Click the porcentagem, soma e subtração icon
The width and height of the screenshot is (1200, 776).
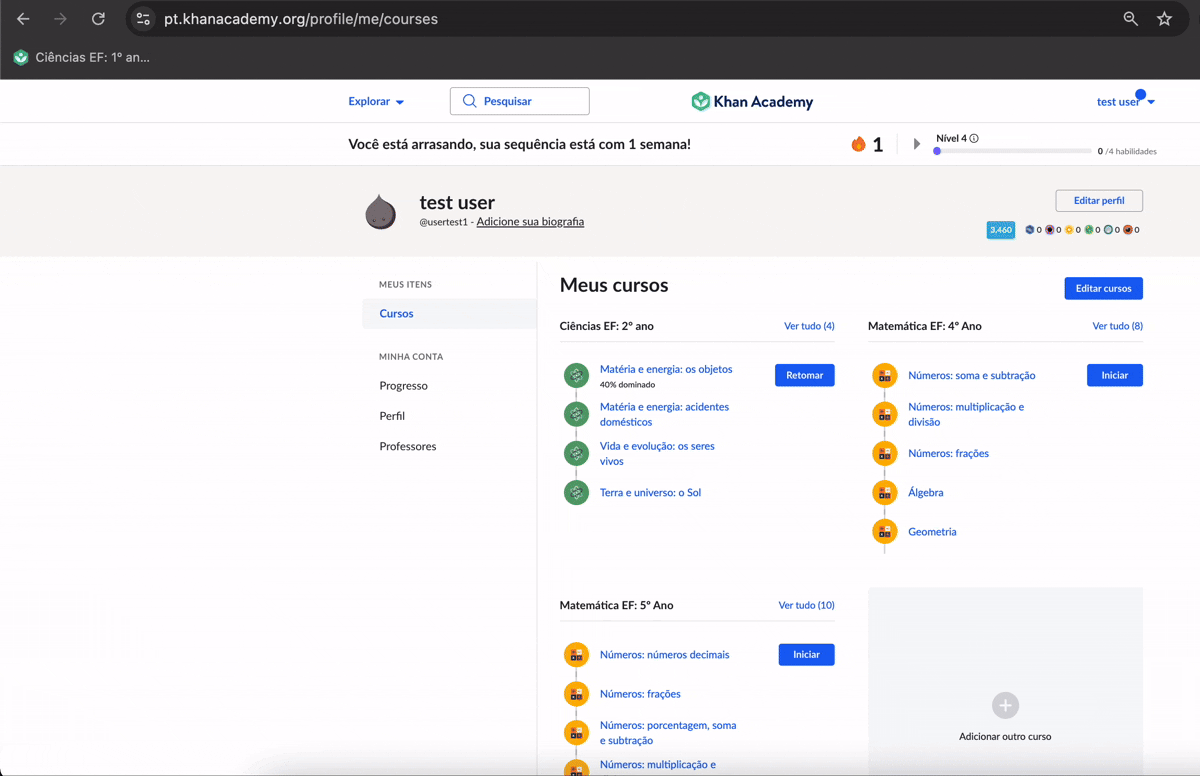pyautogui.click(x=576, y=732)
